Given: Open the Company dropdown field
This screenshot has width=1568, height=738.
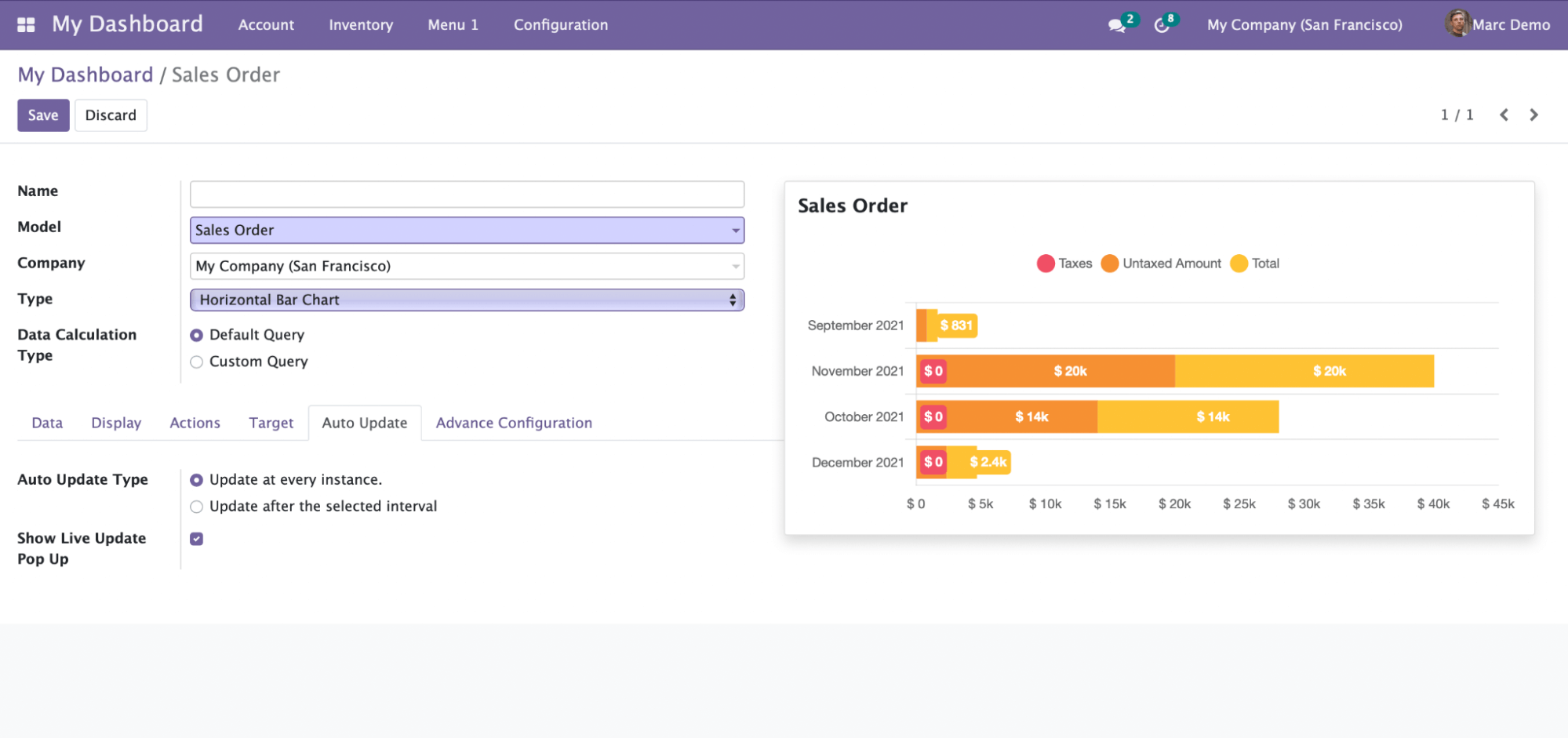Looking at the screenshot, I should 467,266.
